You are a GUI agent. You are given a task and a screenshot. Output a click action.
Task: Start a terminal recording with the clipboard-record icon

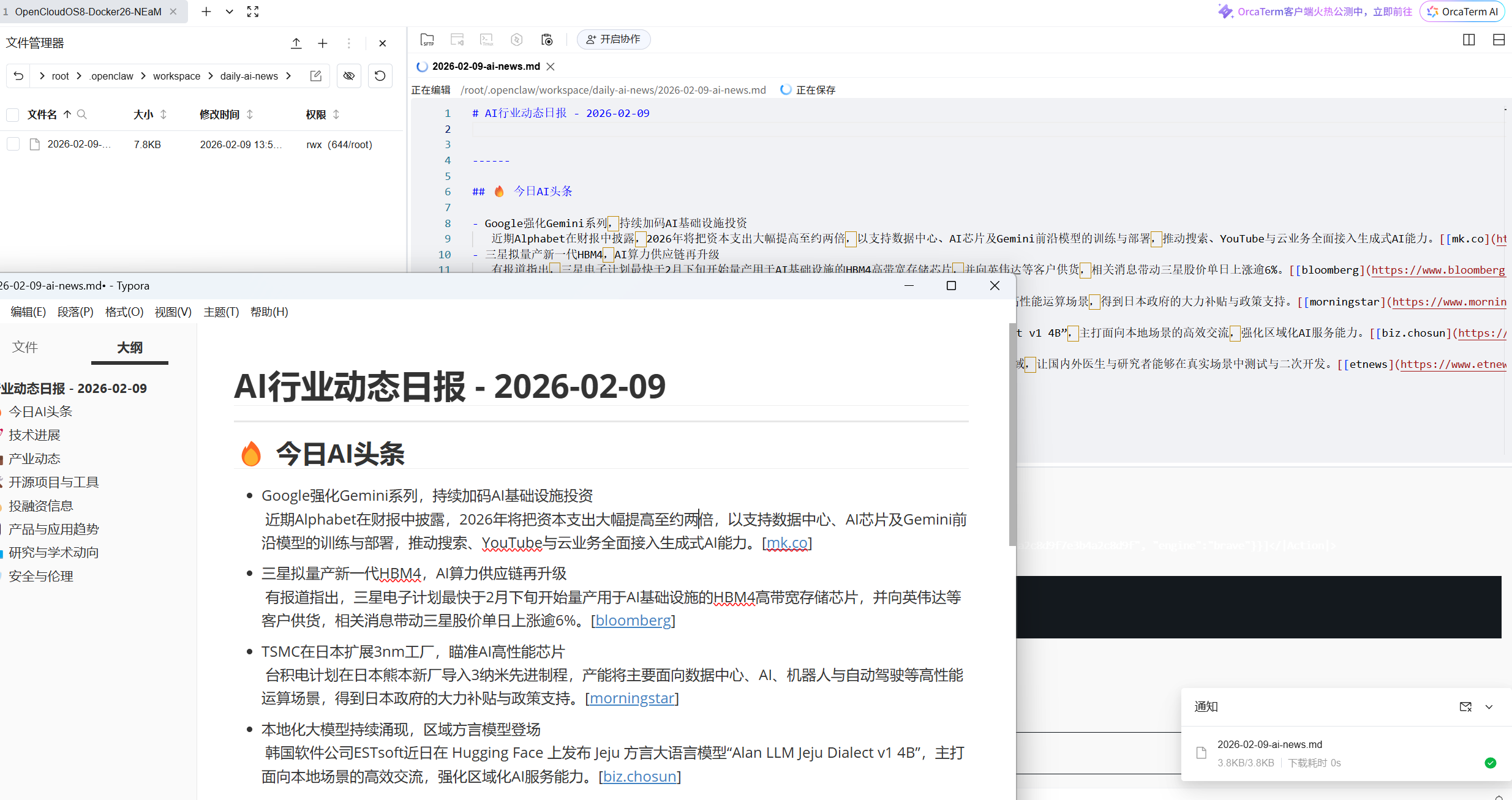(x=547, y=39)
